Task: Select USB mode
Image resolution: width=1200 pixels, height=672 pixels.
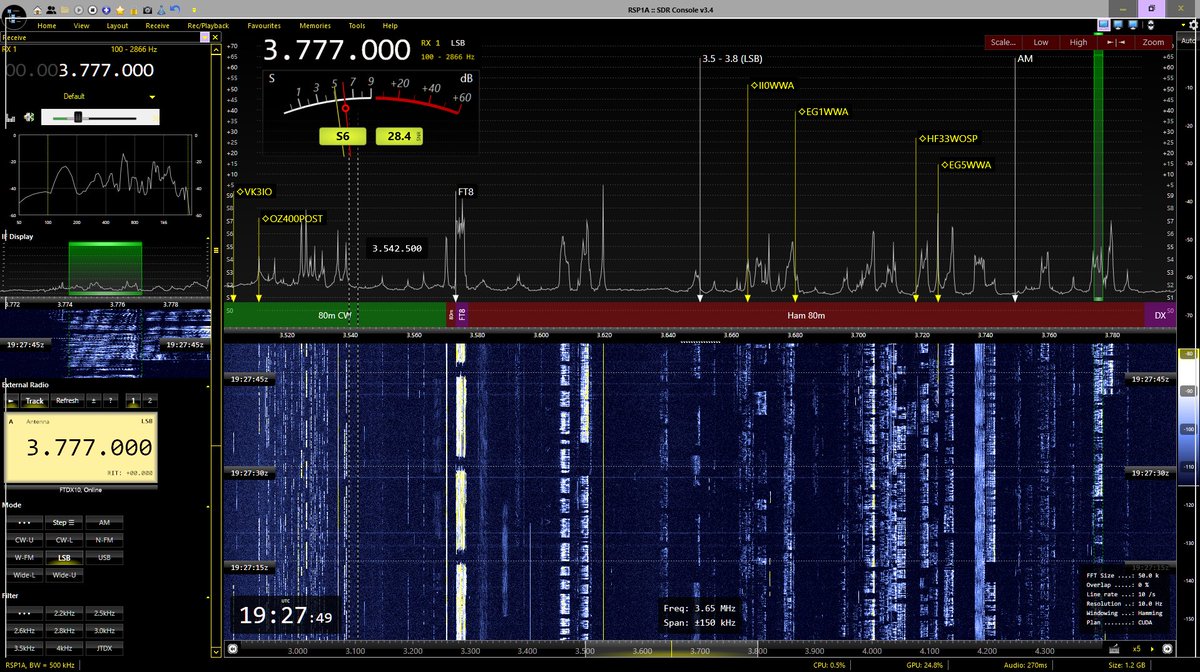Action: [x=104, y=558]
